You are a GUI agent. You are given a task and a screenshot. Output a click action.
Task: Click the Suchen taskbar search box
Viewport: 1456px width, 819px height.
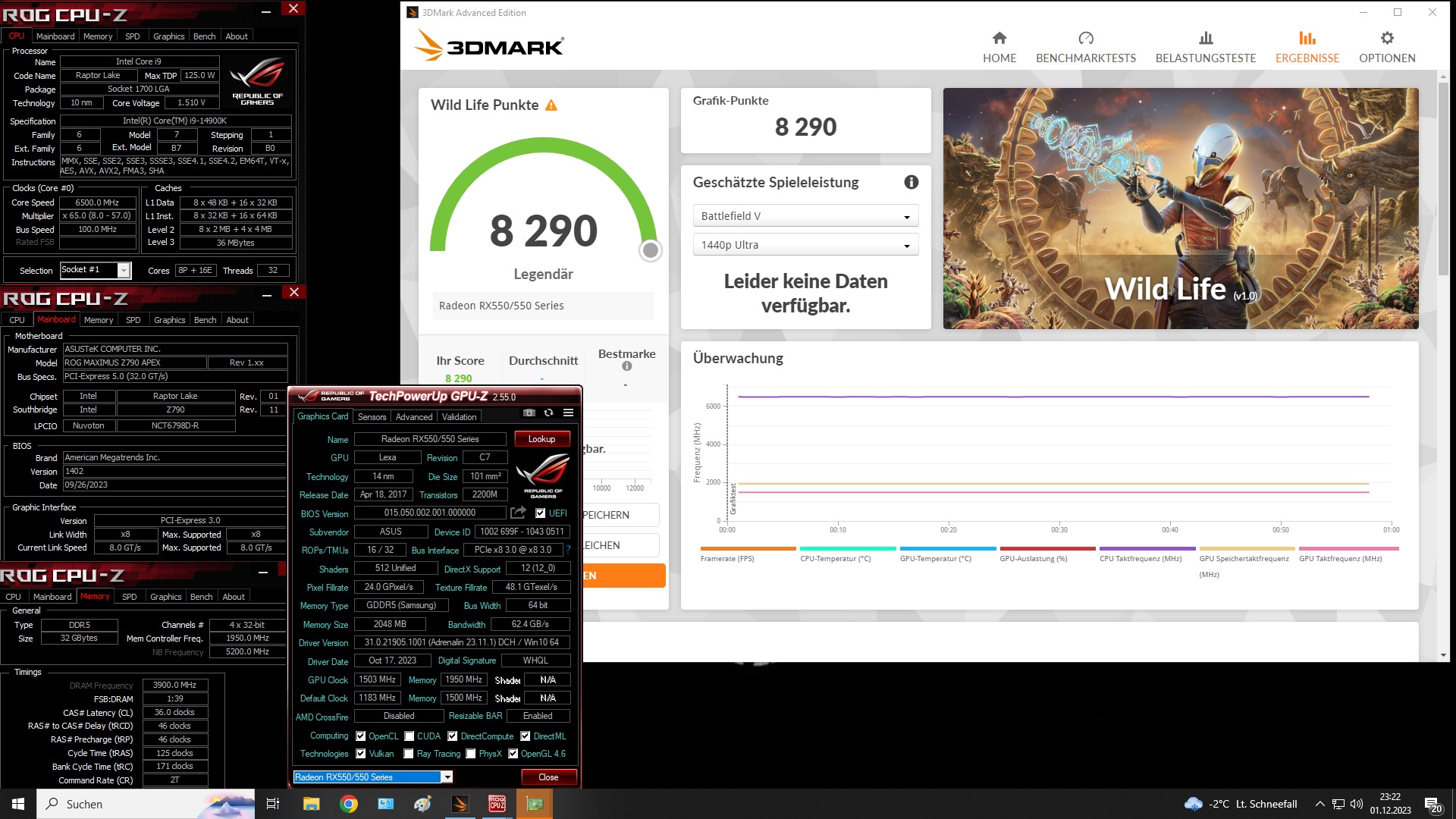pos(146,804)
